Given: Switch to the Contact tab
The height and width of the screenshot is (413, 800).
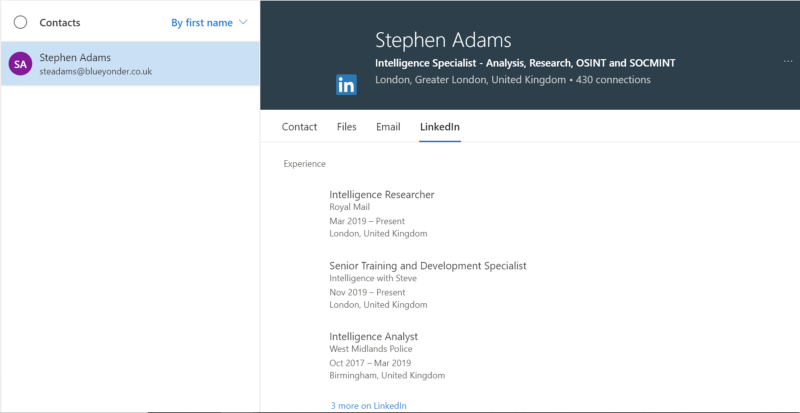Looking at the screenshot, I should pos(299,127).
